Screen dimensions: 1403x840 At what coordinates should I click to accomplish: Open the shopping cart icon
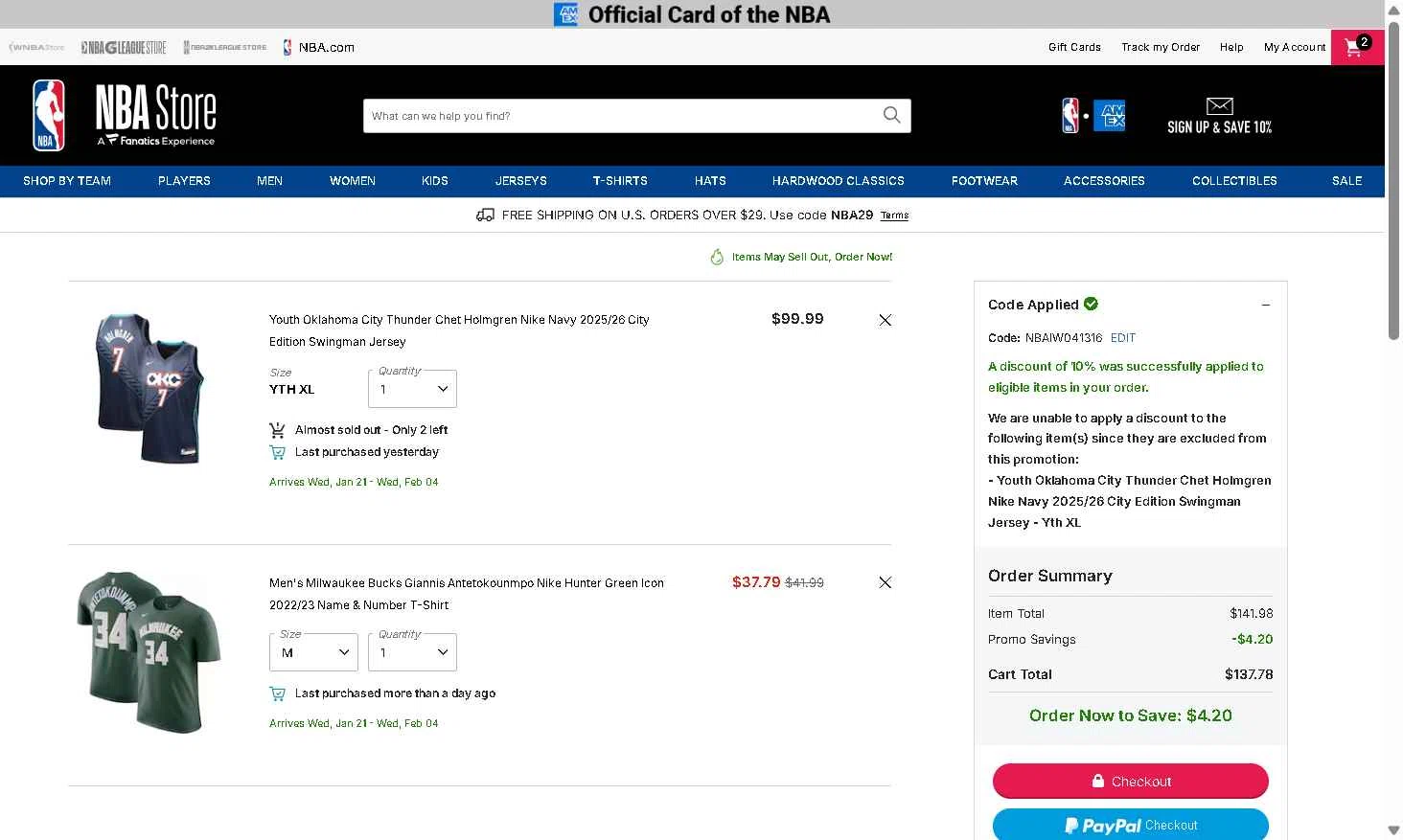click(1357, 47)
